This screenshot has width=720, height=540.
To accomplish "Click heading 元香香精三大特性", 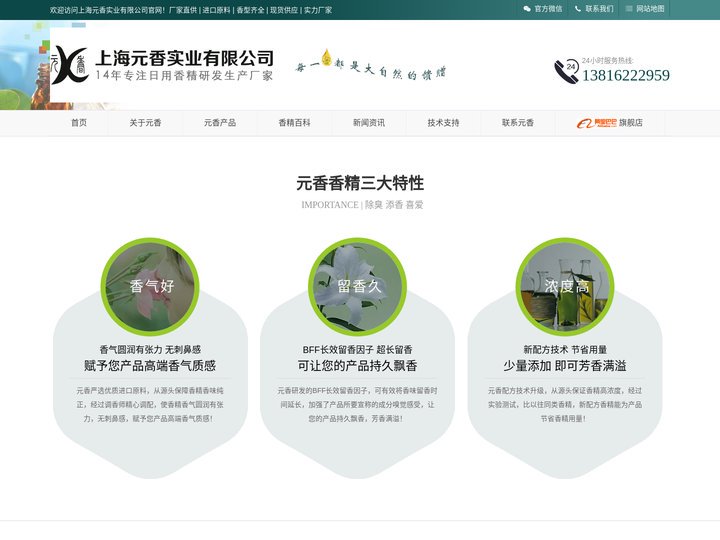I will [x=360, y=183].
